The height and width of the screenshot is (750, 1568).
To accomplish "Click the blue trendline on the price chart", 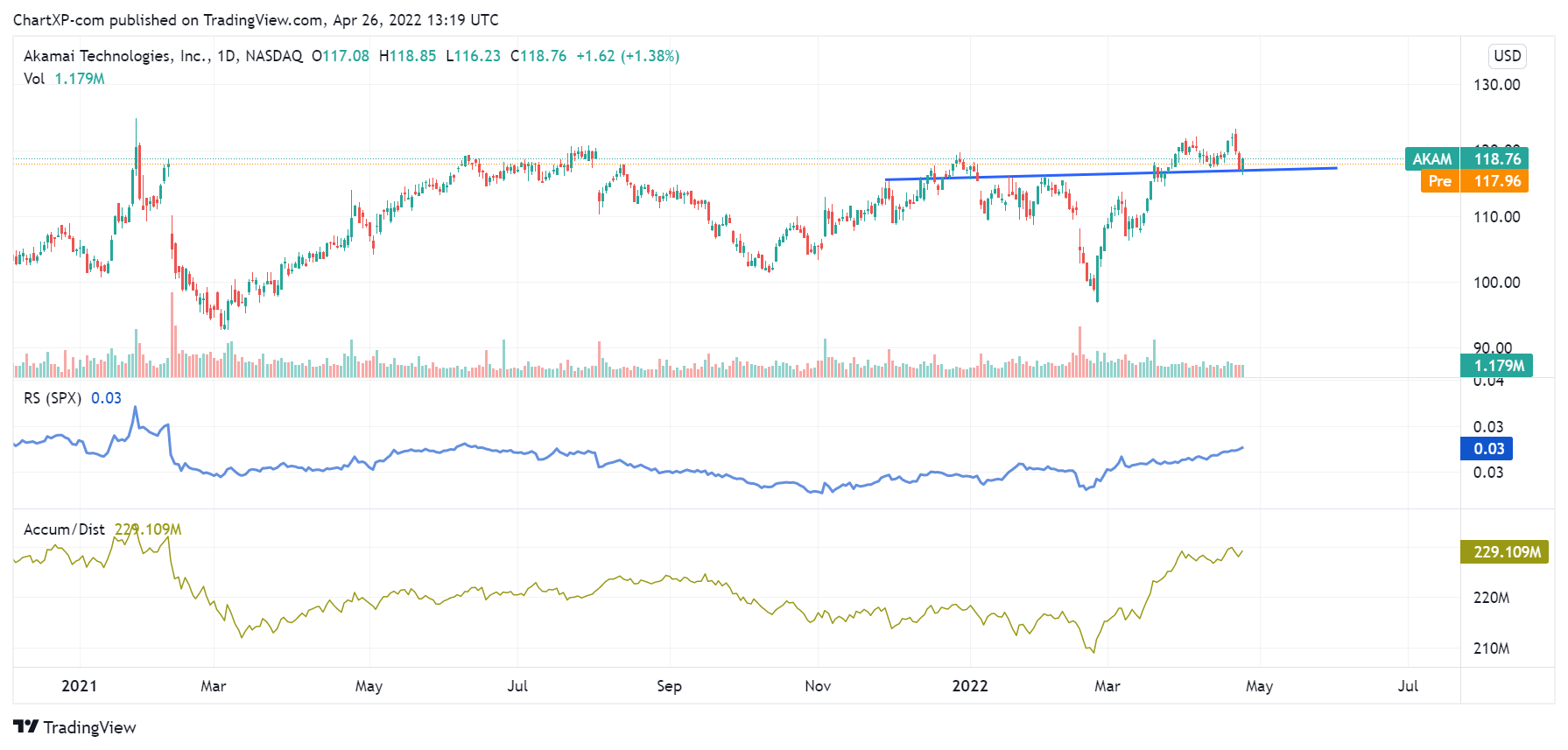I will [x=1111, y=173].
